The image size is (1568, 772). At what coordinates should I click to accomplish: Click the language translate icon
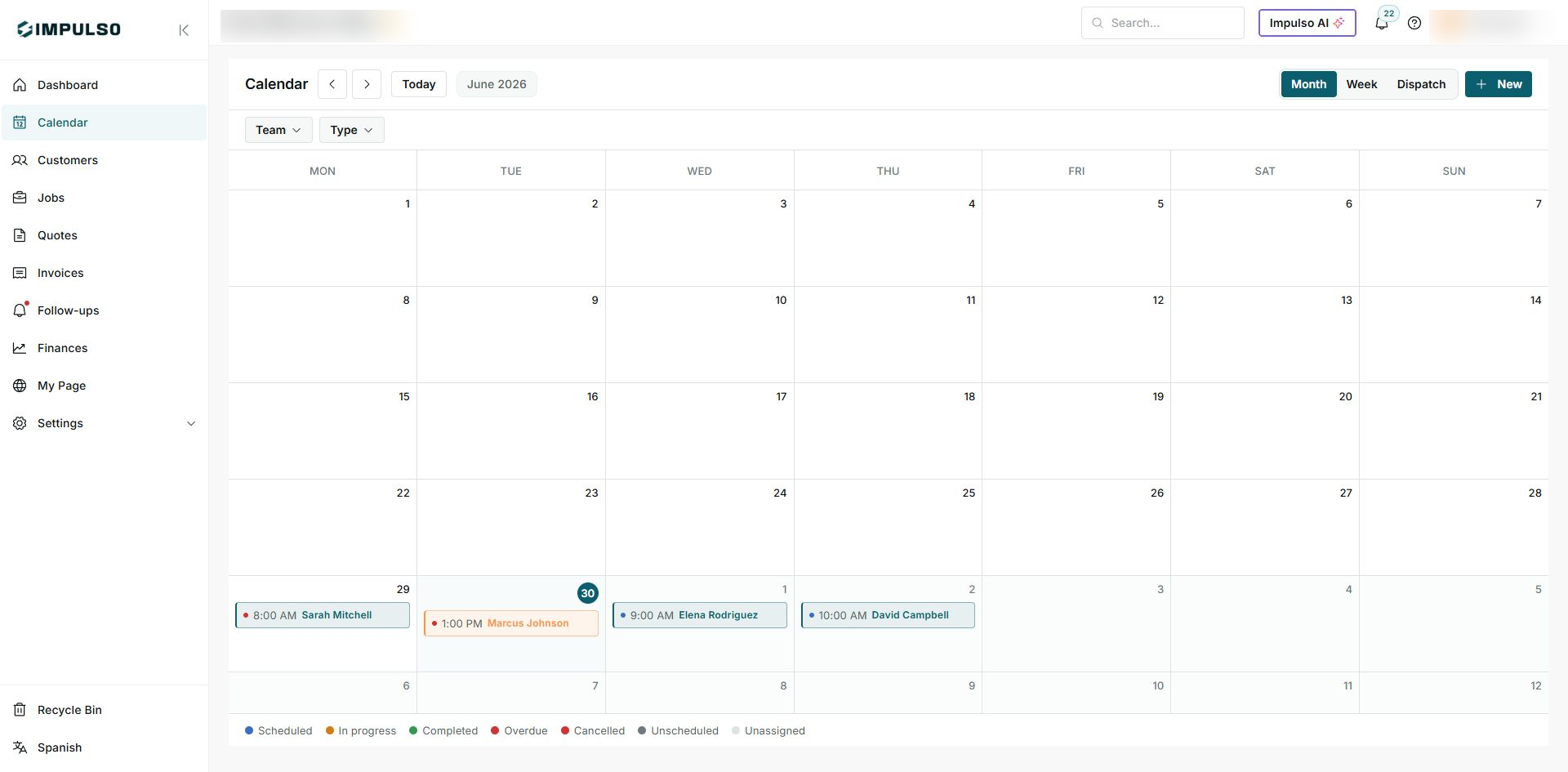tap(20, 747)
